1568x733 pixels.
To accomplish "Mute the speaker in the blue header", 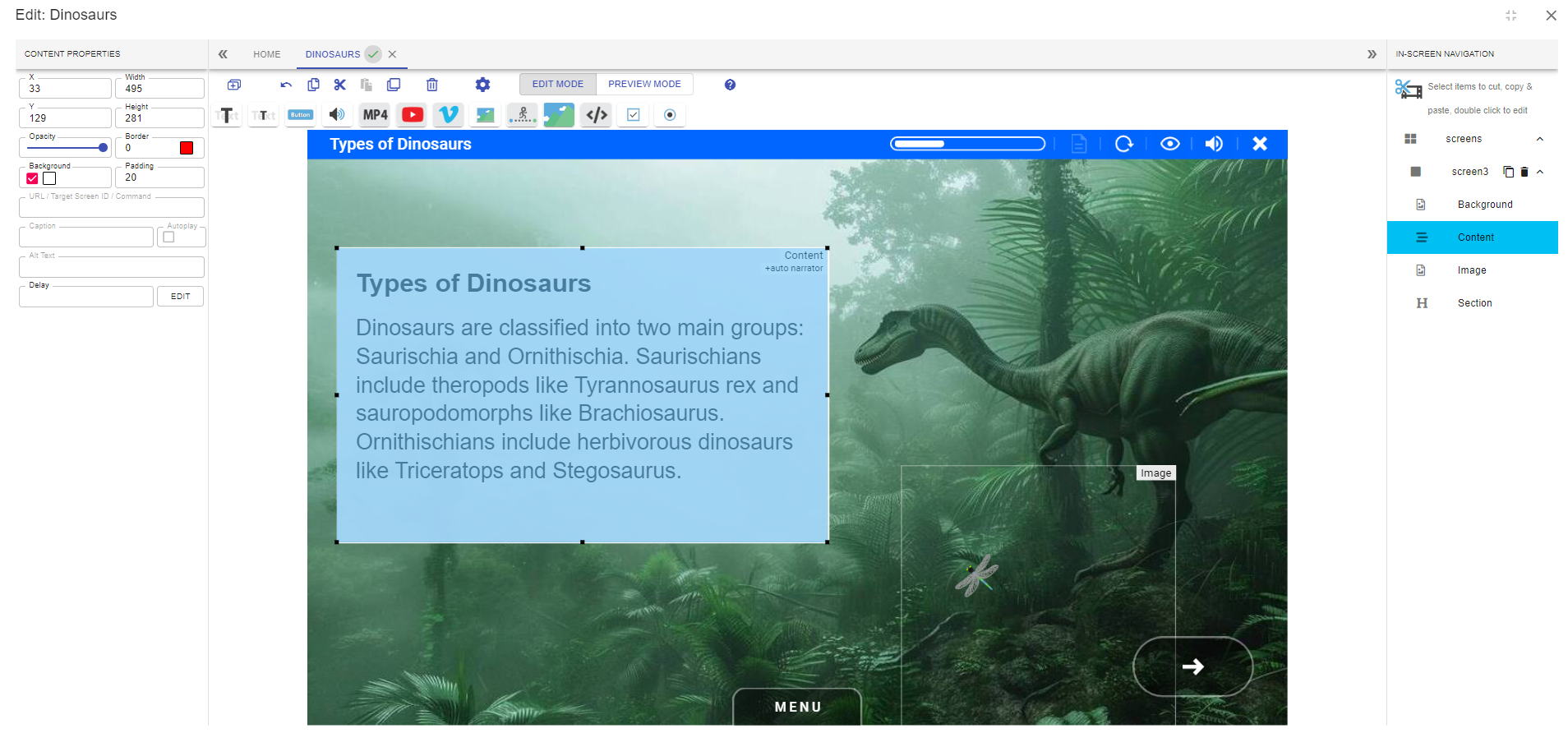I will click(x=1214, y=144).
